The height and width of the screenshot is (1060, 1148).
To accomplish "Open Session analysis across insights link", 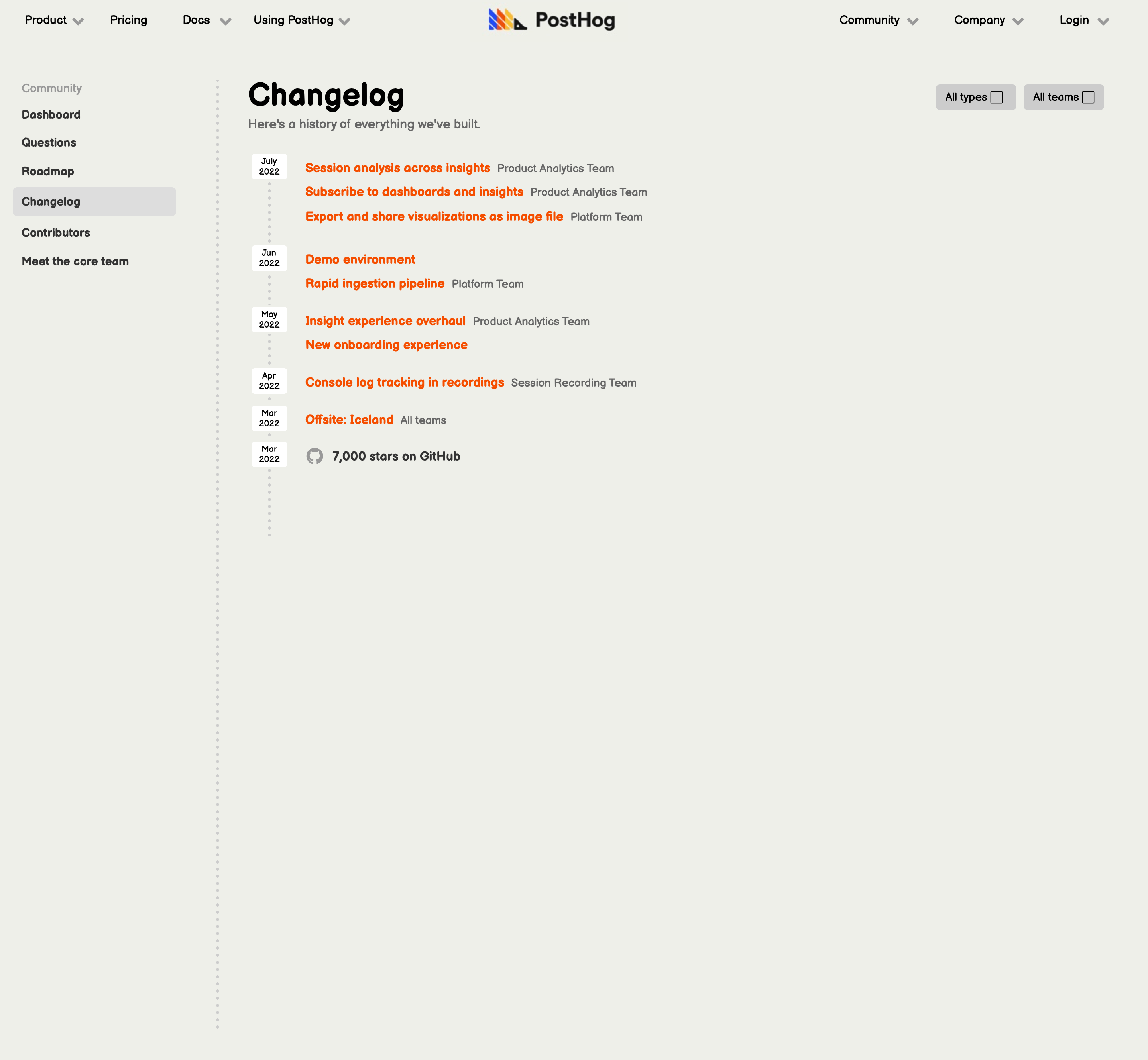I will [x=397, y=168].
